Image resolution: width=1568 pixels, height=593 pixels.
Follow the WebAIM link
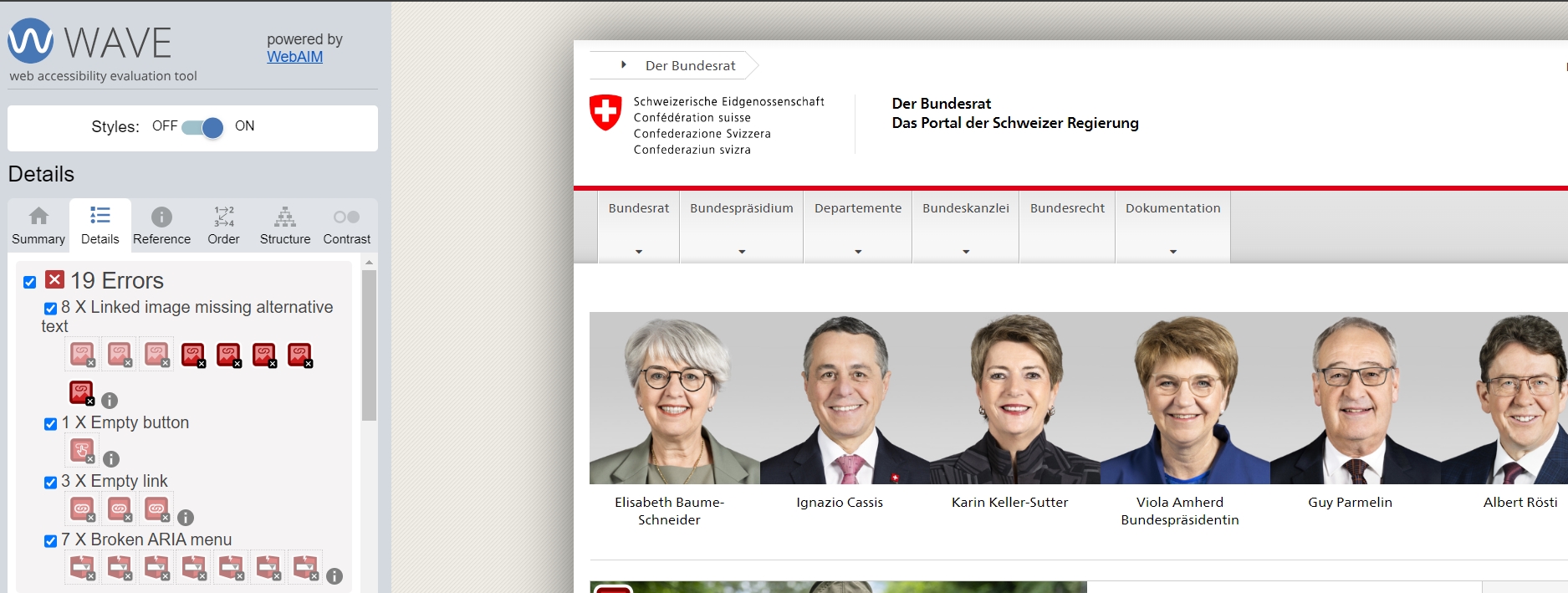click(294, 57)
